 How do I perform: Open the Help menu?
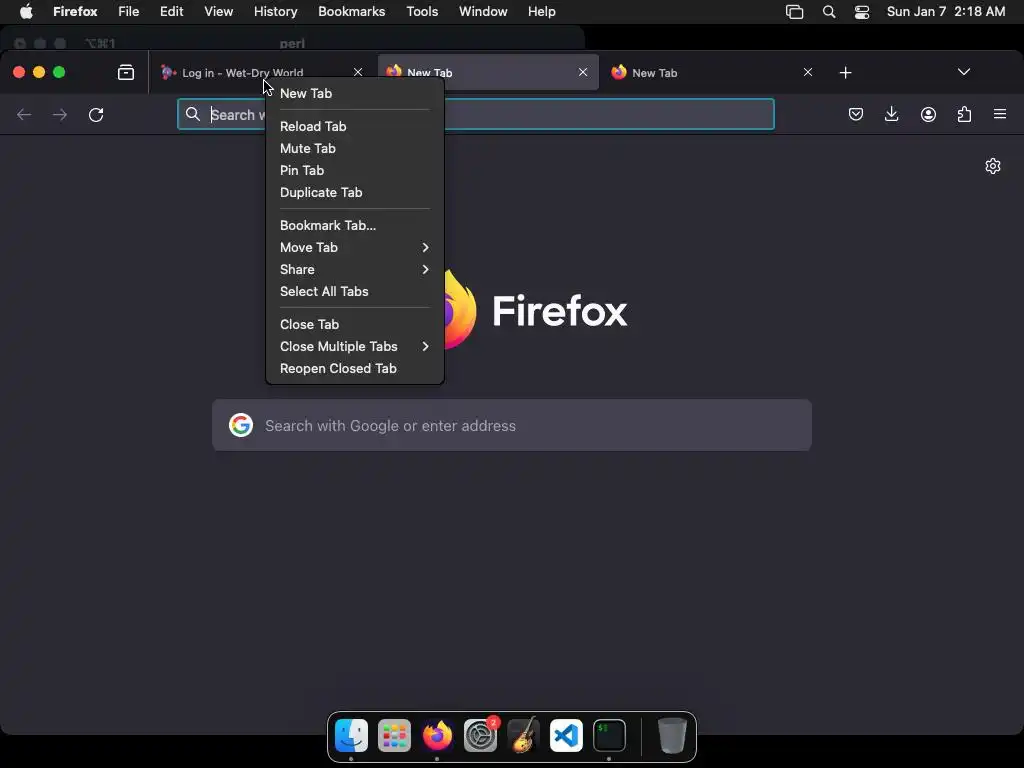(541, 12)
